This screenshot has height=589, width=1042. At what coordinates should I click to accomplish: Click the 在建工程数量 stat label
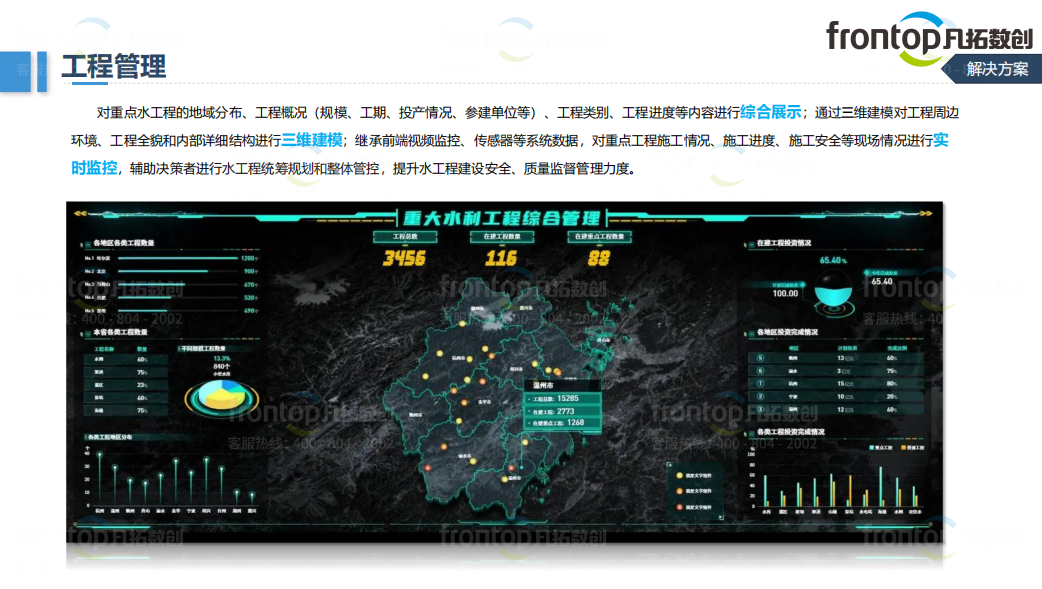(x=500, y=237)
